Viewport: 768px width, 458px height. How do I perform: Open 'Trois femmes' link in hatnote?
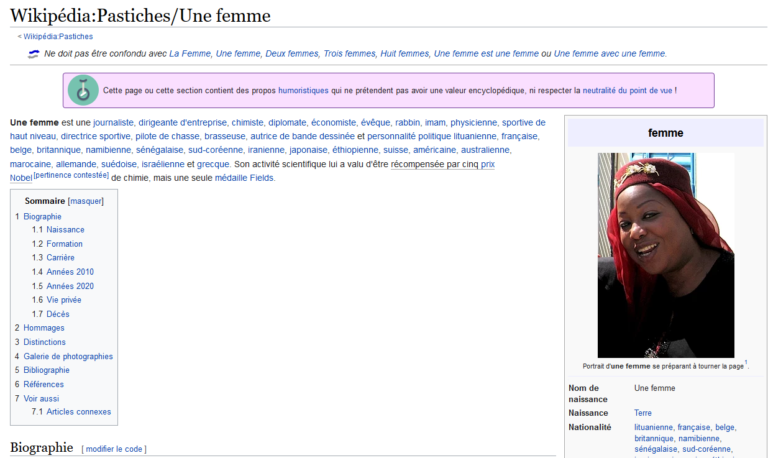tap(349, 53)
